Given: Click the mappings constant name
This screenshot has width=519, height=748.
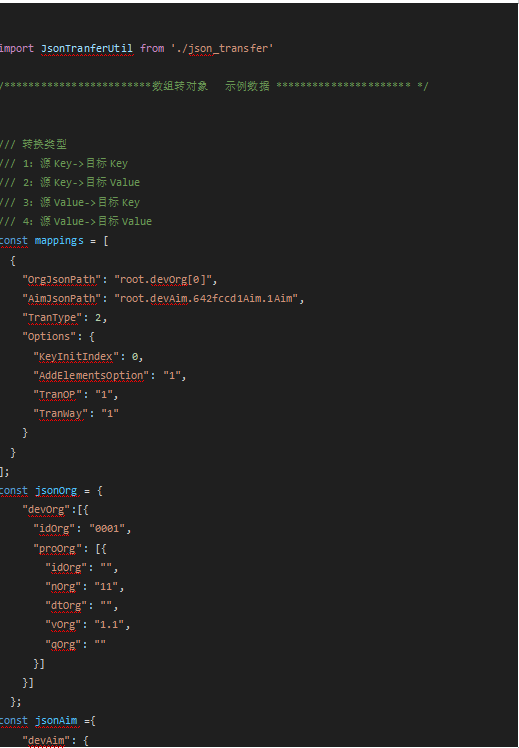Looking at the screenshot, I should pyautogui.click(x=59, y=241).
